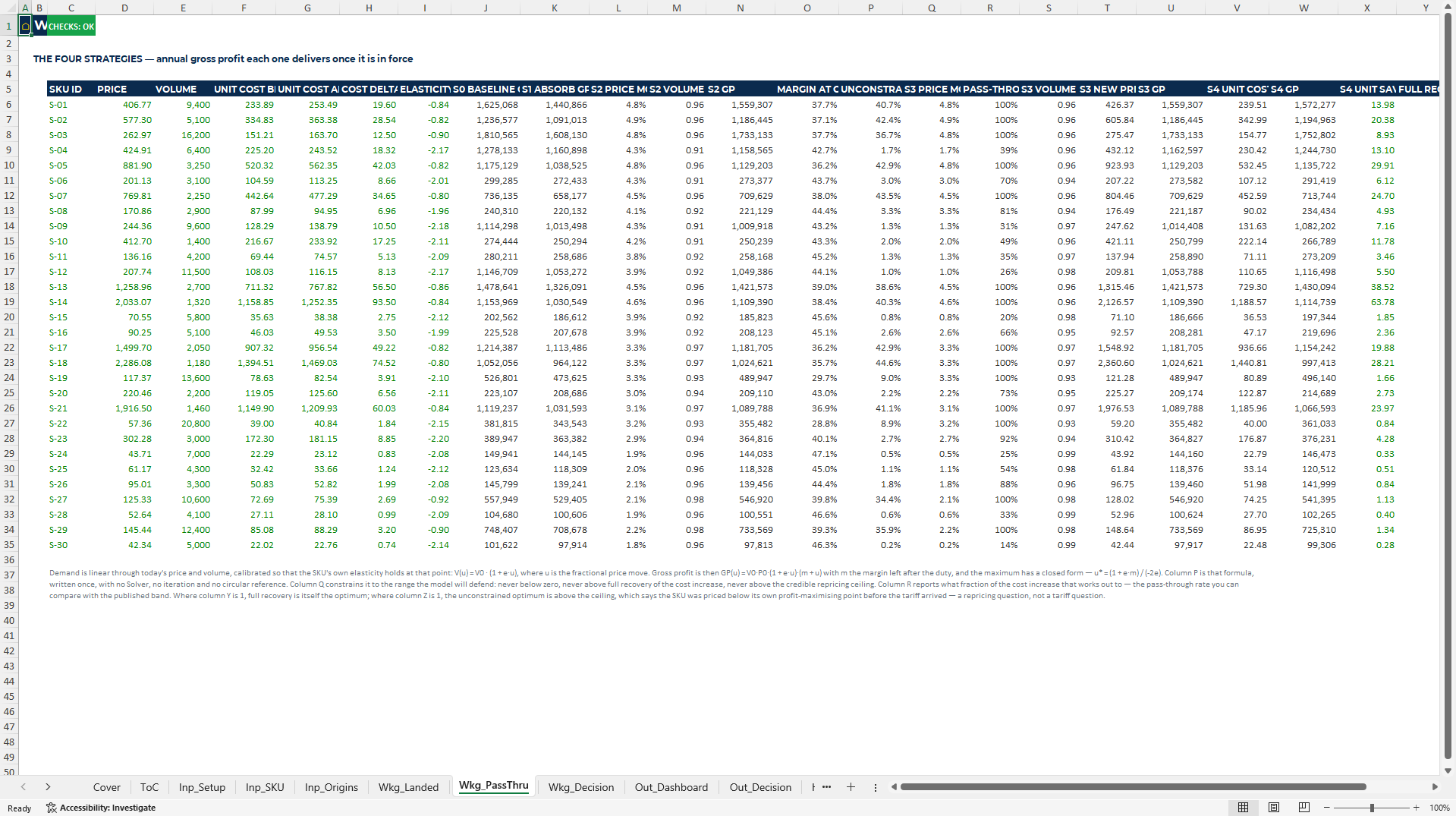The image size is (1456, 816).
Task: Go to the Wkg_Landed sheet
Action: (x=408, y=787)
